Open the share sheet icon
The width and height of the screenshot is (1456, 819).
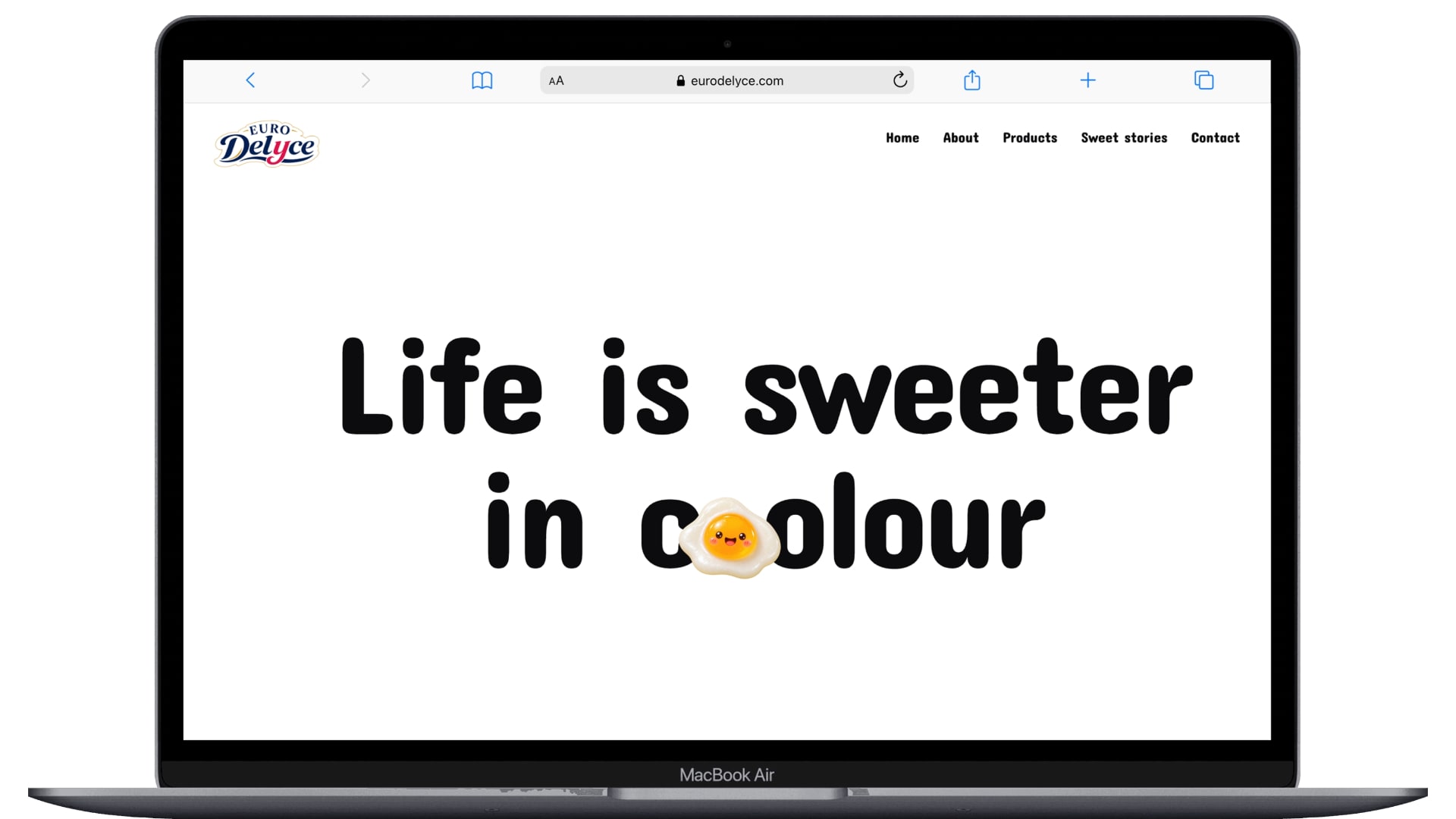coord(972,80)
